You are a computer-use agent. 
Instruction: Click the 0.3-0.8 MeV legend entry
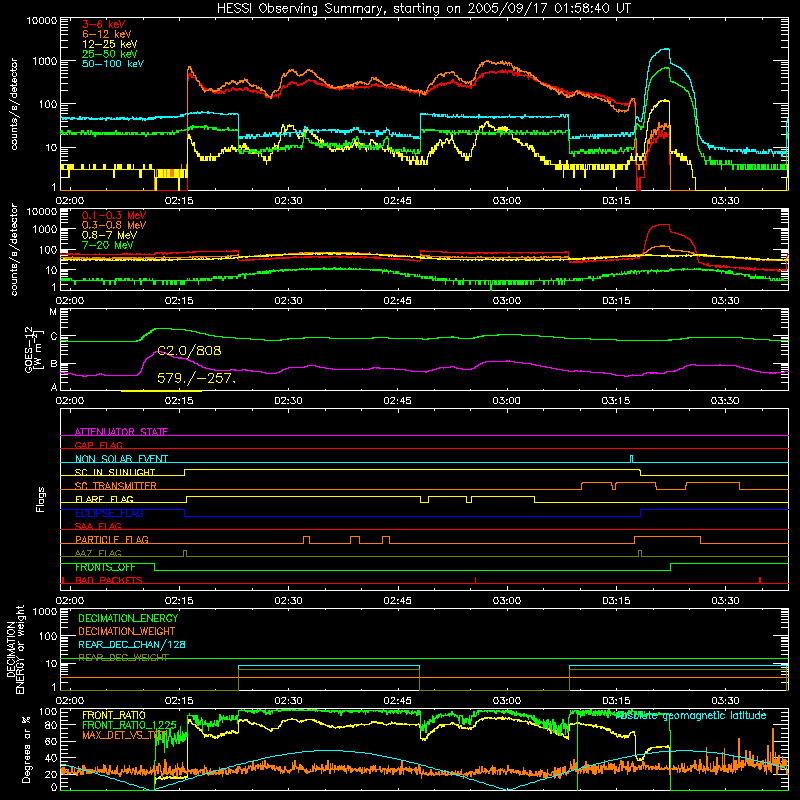pyautogui.click(x=114, y=225)
